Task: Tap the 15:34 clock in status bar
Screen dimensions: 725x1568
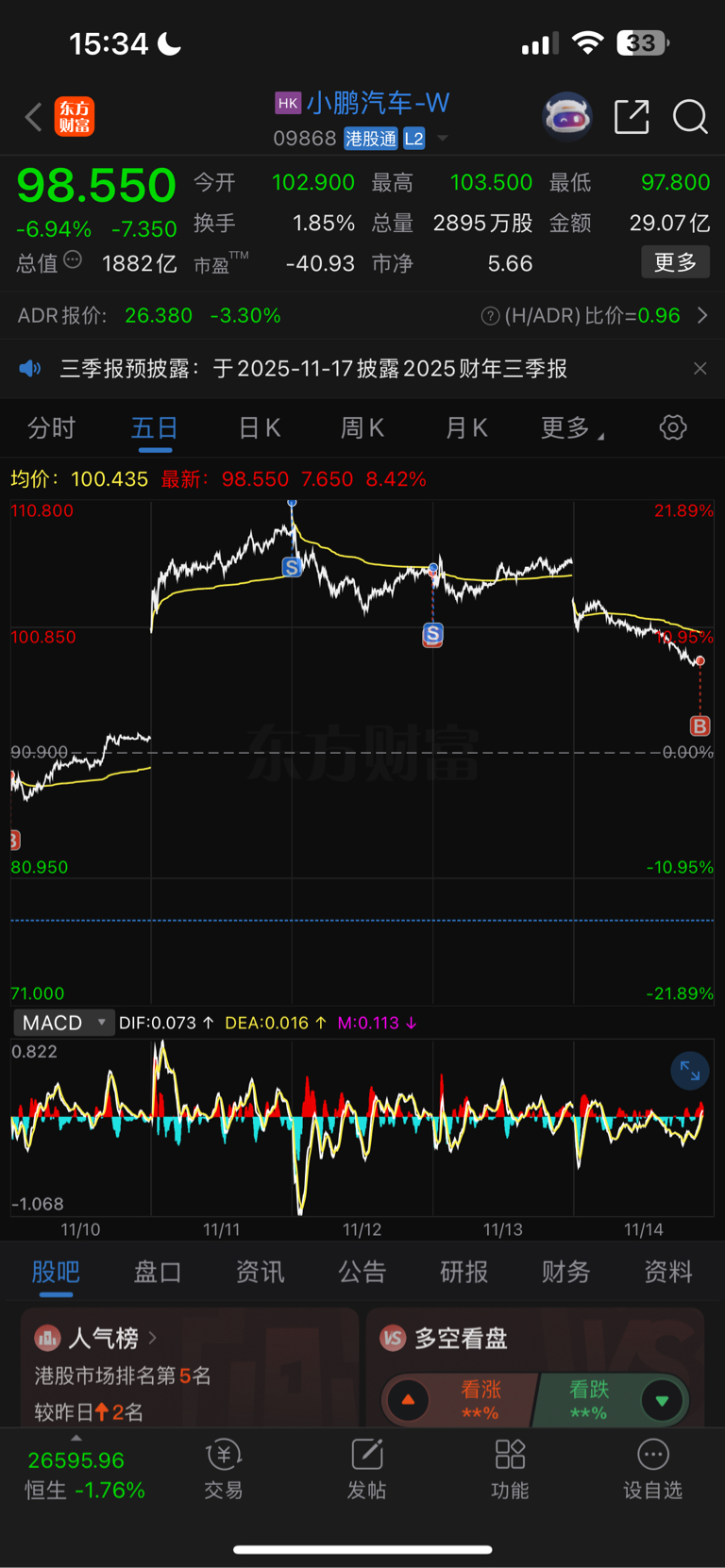Action: (109, 43)
